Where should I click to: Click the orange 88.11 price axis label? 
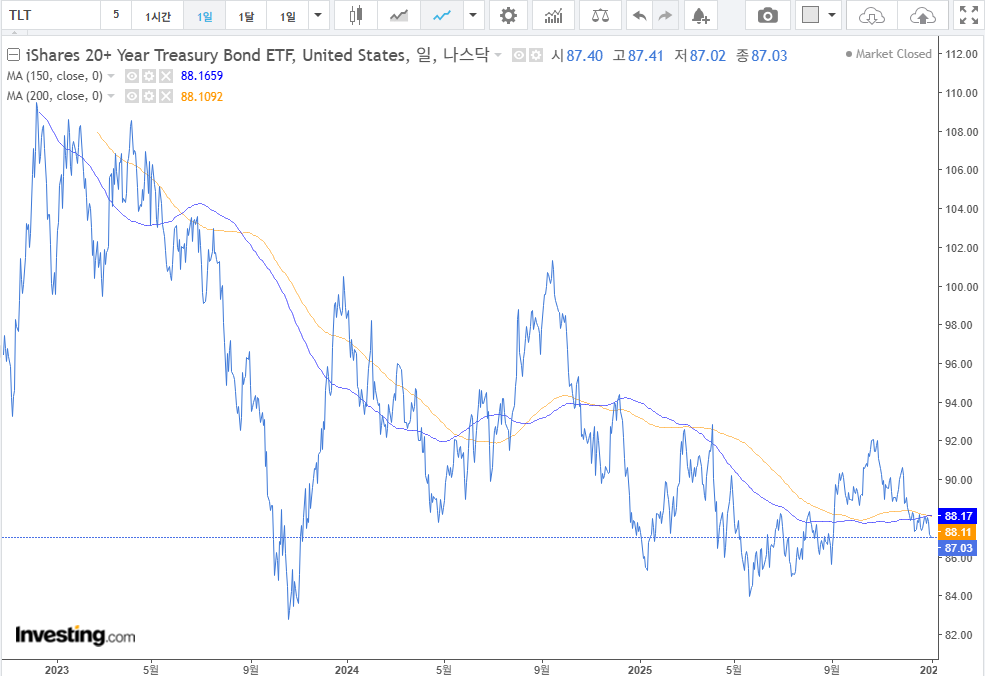[958, 532]
